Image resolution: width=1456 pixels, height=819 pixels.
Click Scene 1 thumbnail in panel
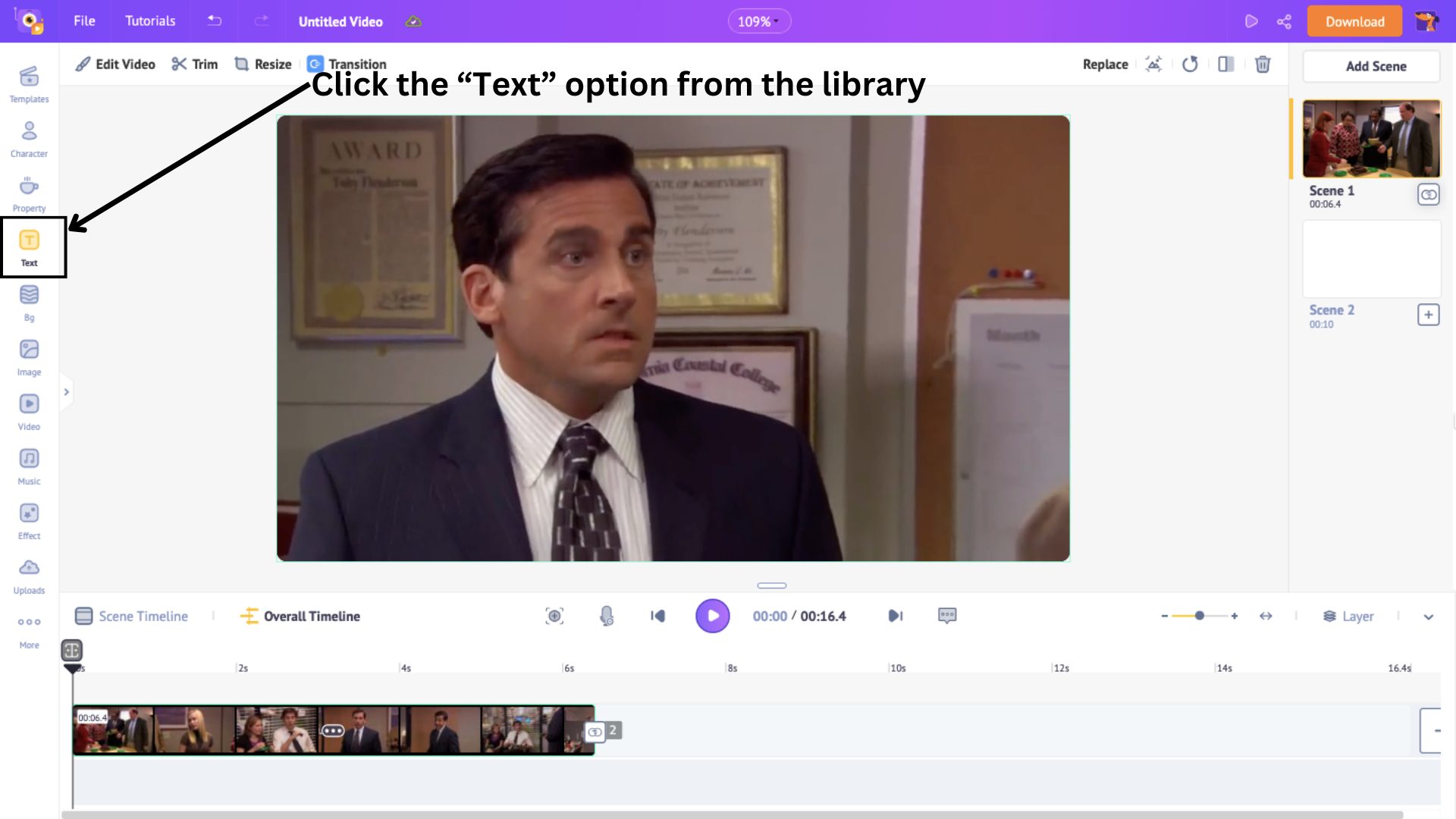coord(1372,137)
